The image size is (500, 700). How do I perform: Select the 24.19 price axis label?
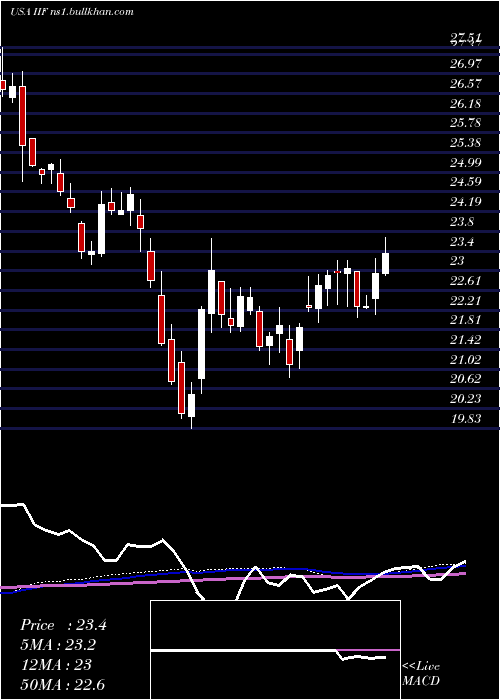[466, 202]
